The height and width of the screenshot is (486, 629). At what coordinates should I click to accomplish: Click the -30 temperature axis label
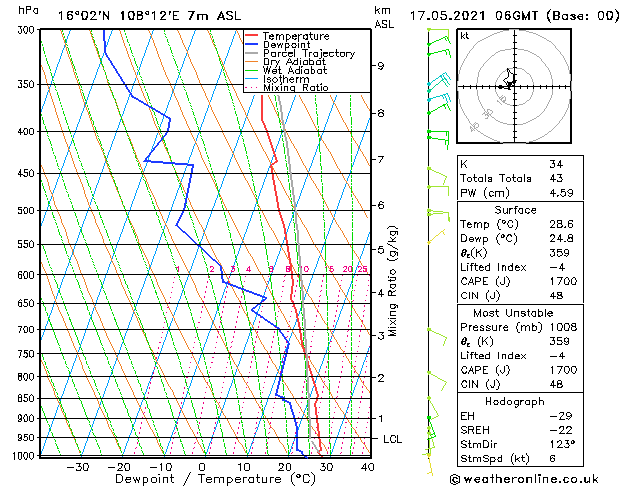tap(77, 467)
